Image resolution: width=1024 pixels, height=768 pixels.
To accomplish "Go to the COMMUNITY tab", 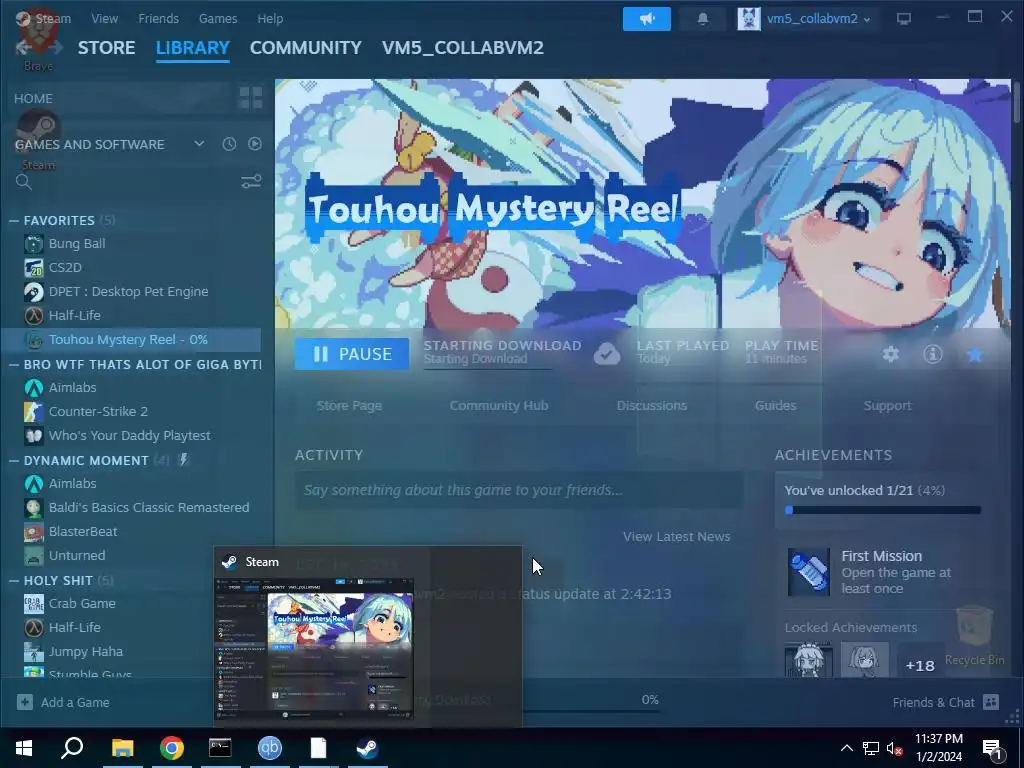I will [x=306, y=48].
